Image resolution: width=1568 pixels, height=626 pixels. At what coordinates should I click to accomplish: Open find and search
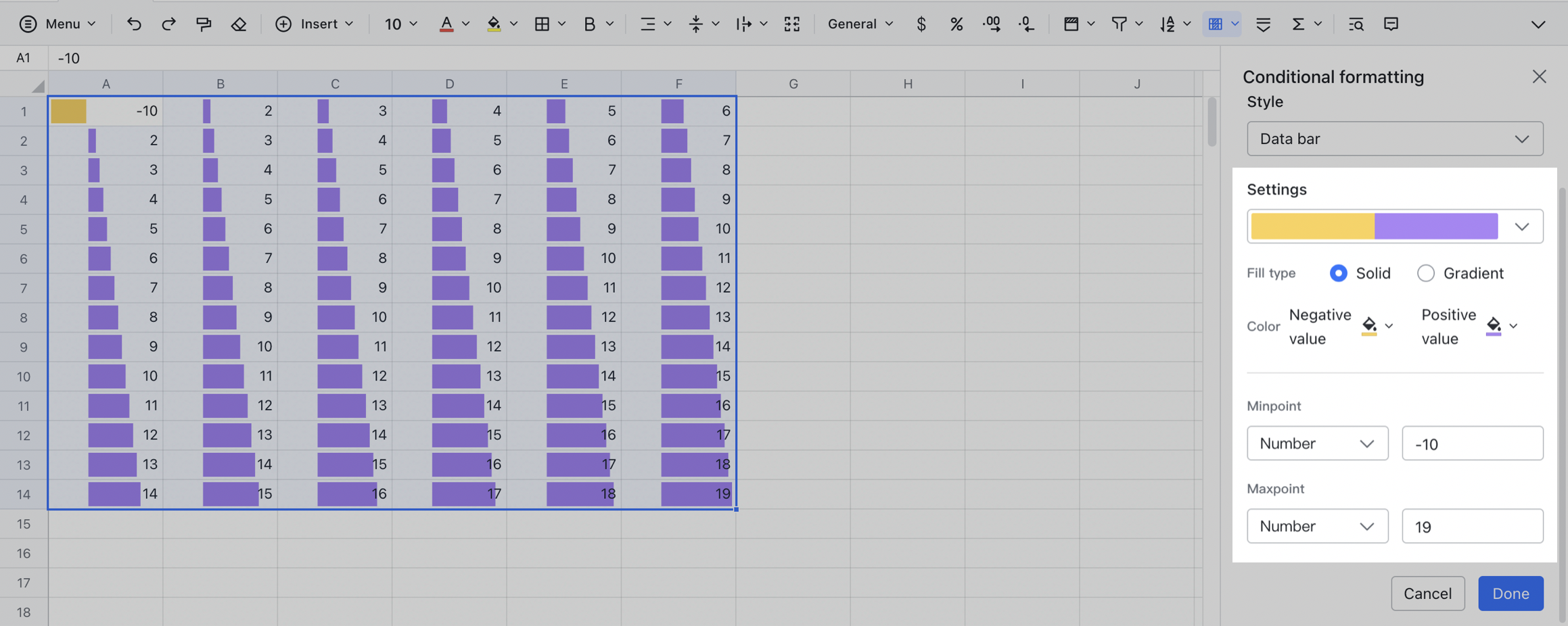coord(1356,24)
